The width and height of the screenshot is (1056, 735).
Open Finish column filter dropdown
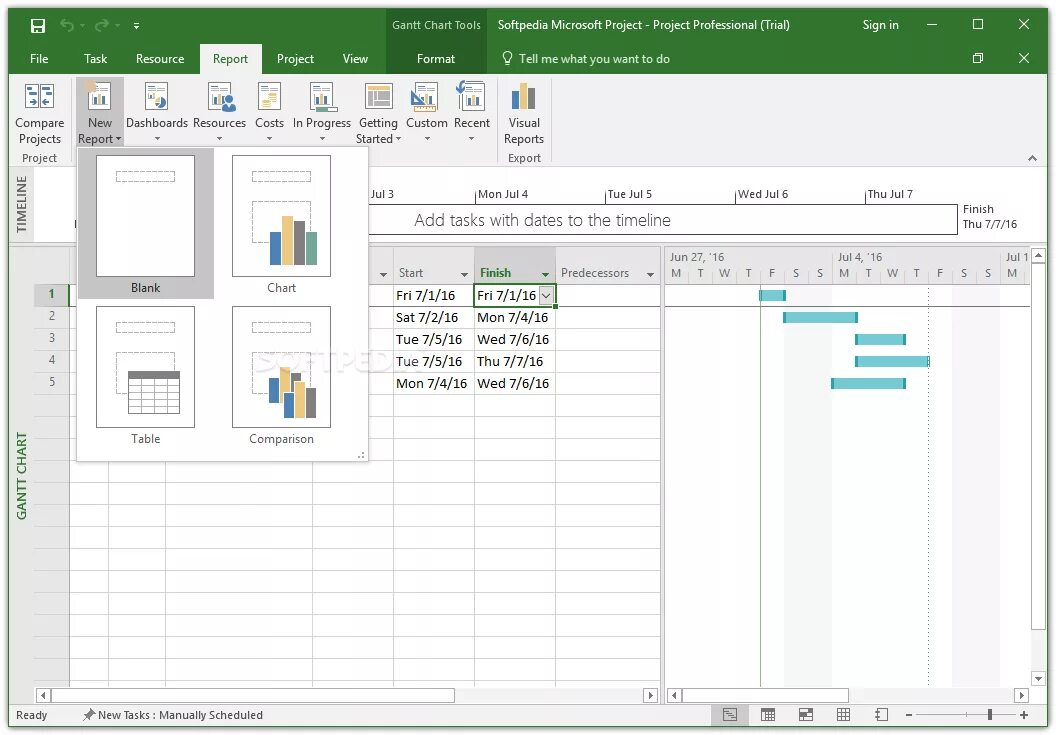pyautogui.click(x=546, y=274)
